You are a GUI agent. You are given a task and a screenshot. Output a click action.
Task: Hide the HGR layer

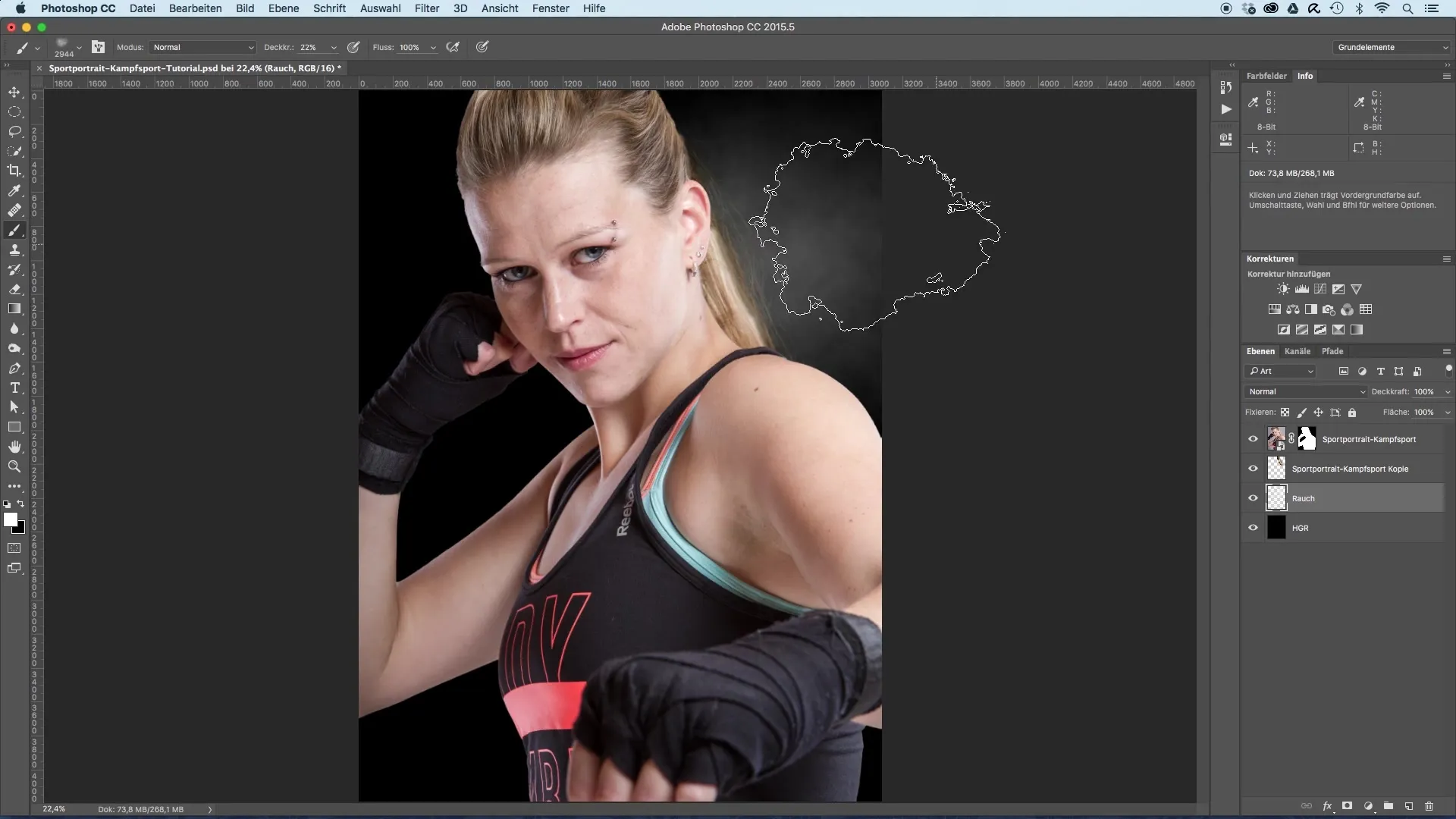1253,528
